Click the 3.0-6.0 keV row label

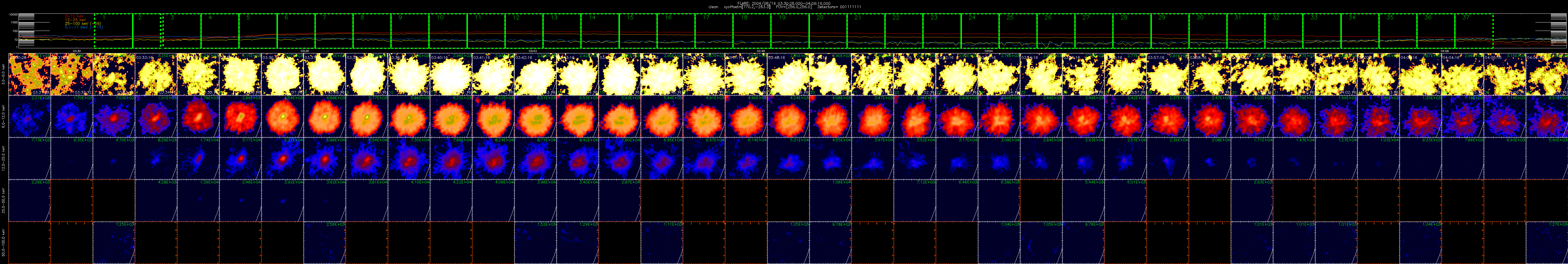click(x=4, y=75)
